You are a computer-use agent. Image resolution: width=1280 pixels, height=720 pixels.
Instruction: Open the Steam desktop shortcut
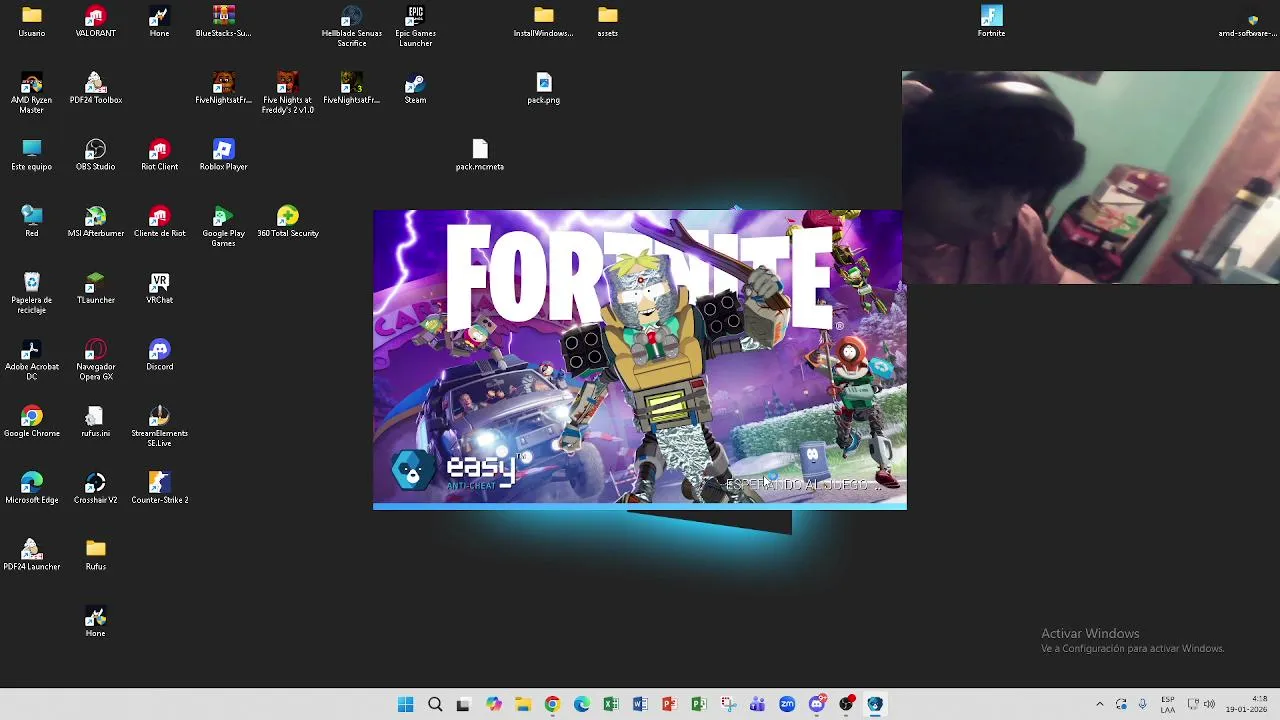[x=415, y=88]
